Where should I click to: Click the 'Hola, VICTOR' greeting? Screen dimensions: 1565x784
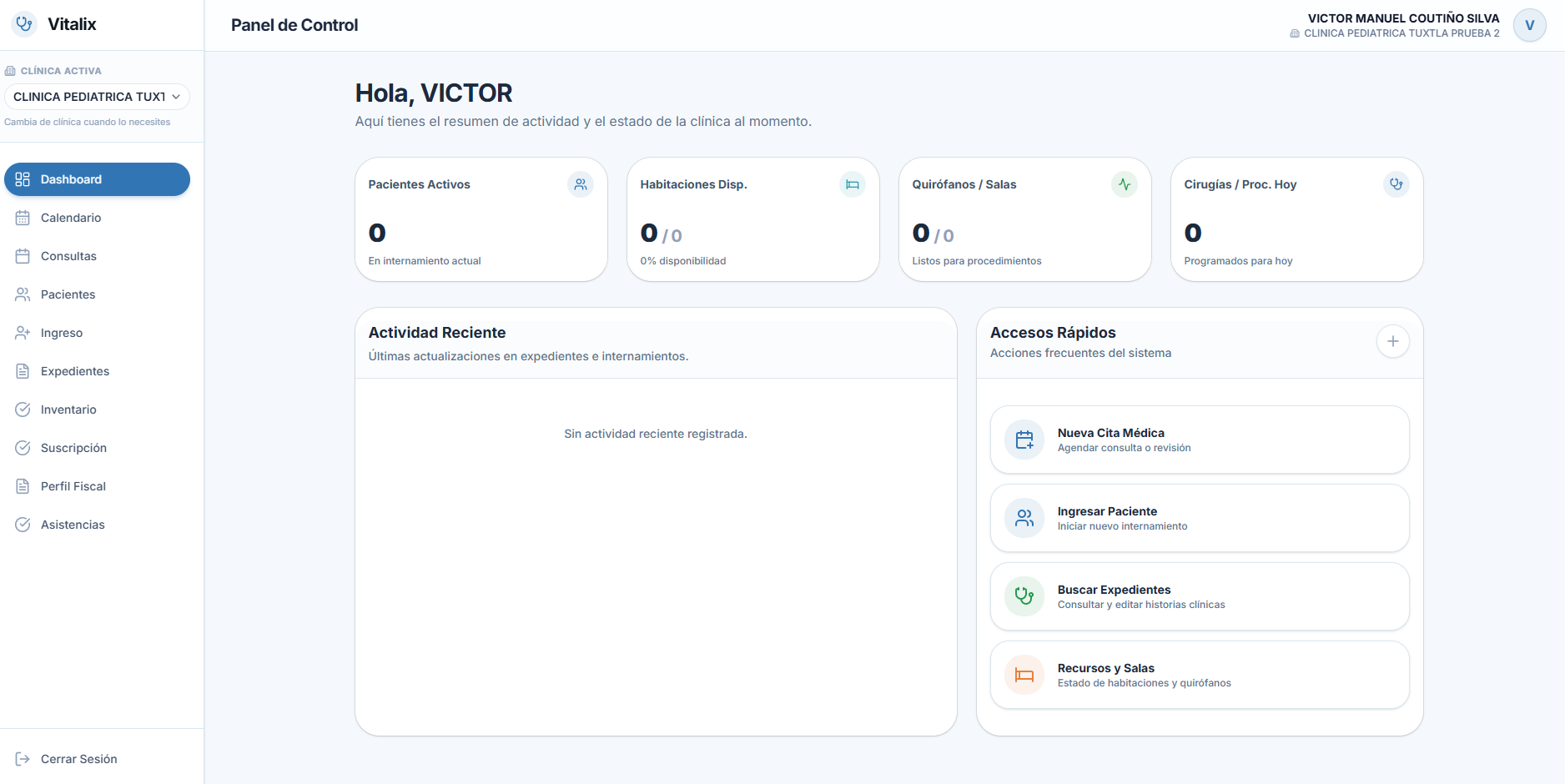pyautogui.click(x=434, y=93)
